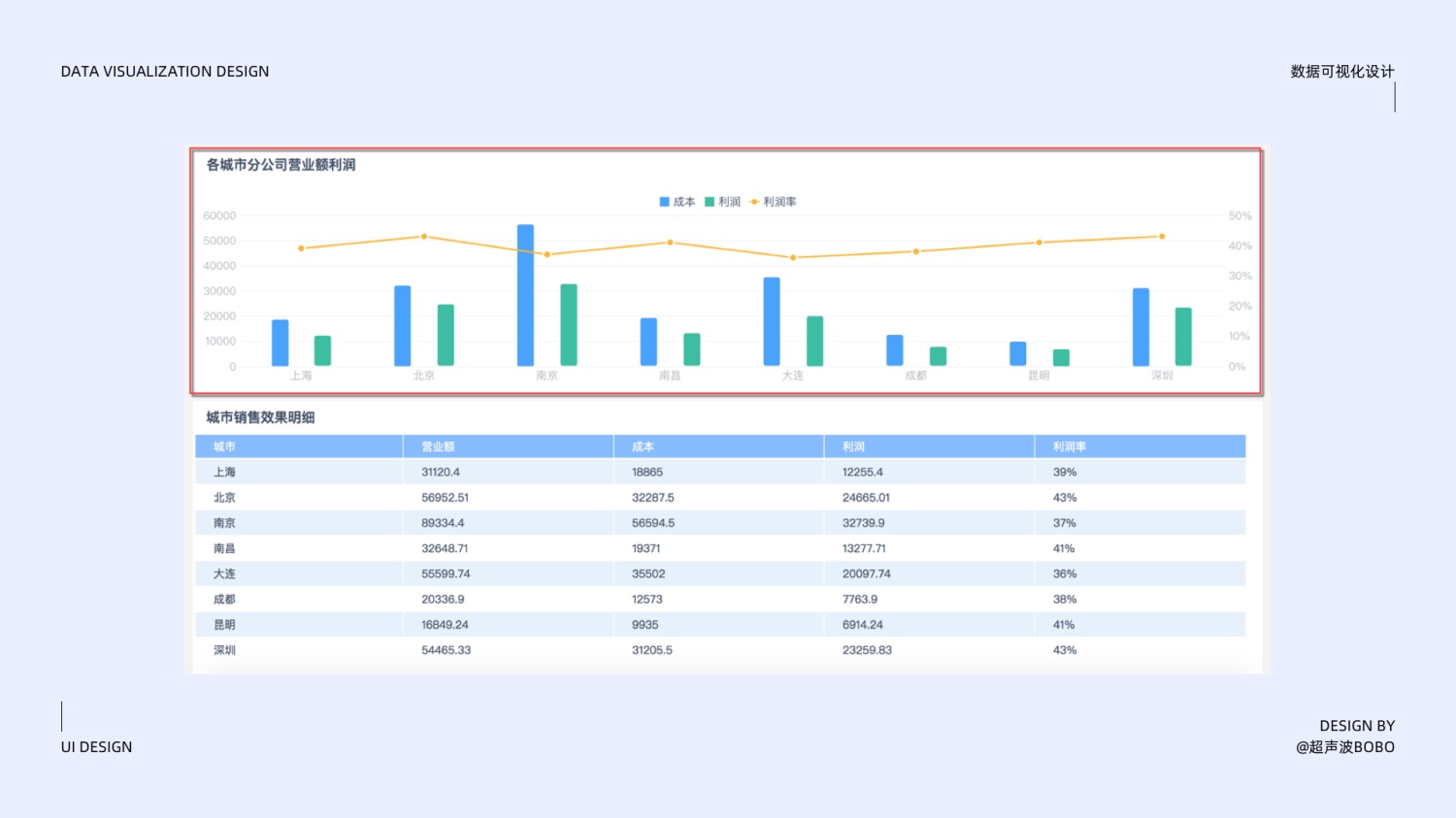
Task: Click the 利润率 line point above 深圳
Action: [1162, 237]
